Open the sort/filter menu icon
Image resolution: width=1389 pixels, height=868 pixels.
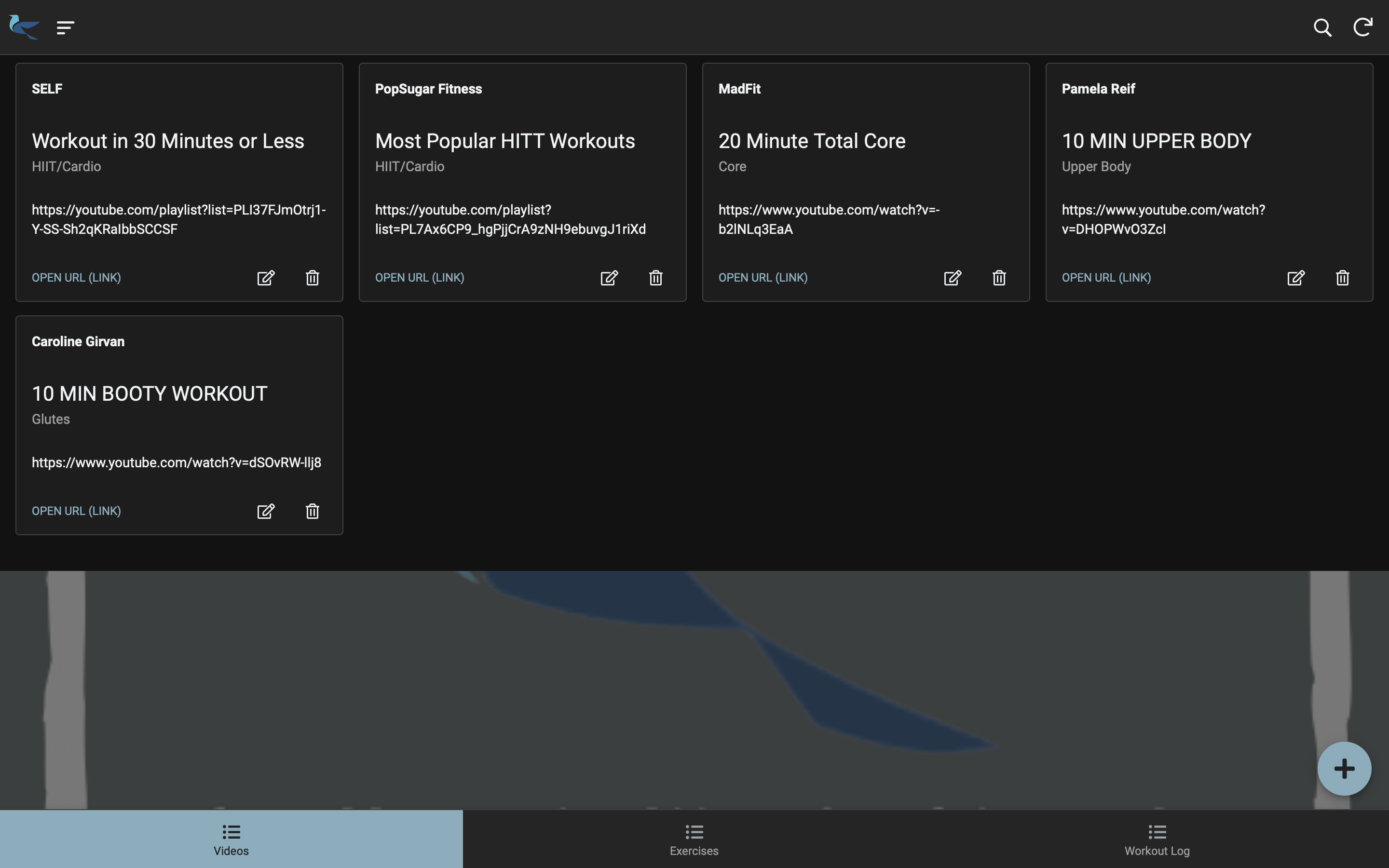66,27
